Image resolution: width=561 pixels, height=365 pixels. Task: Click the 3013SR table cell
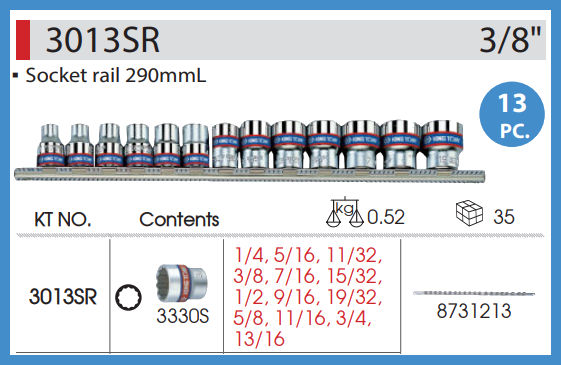coord(63,297)
